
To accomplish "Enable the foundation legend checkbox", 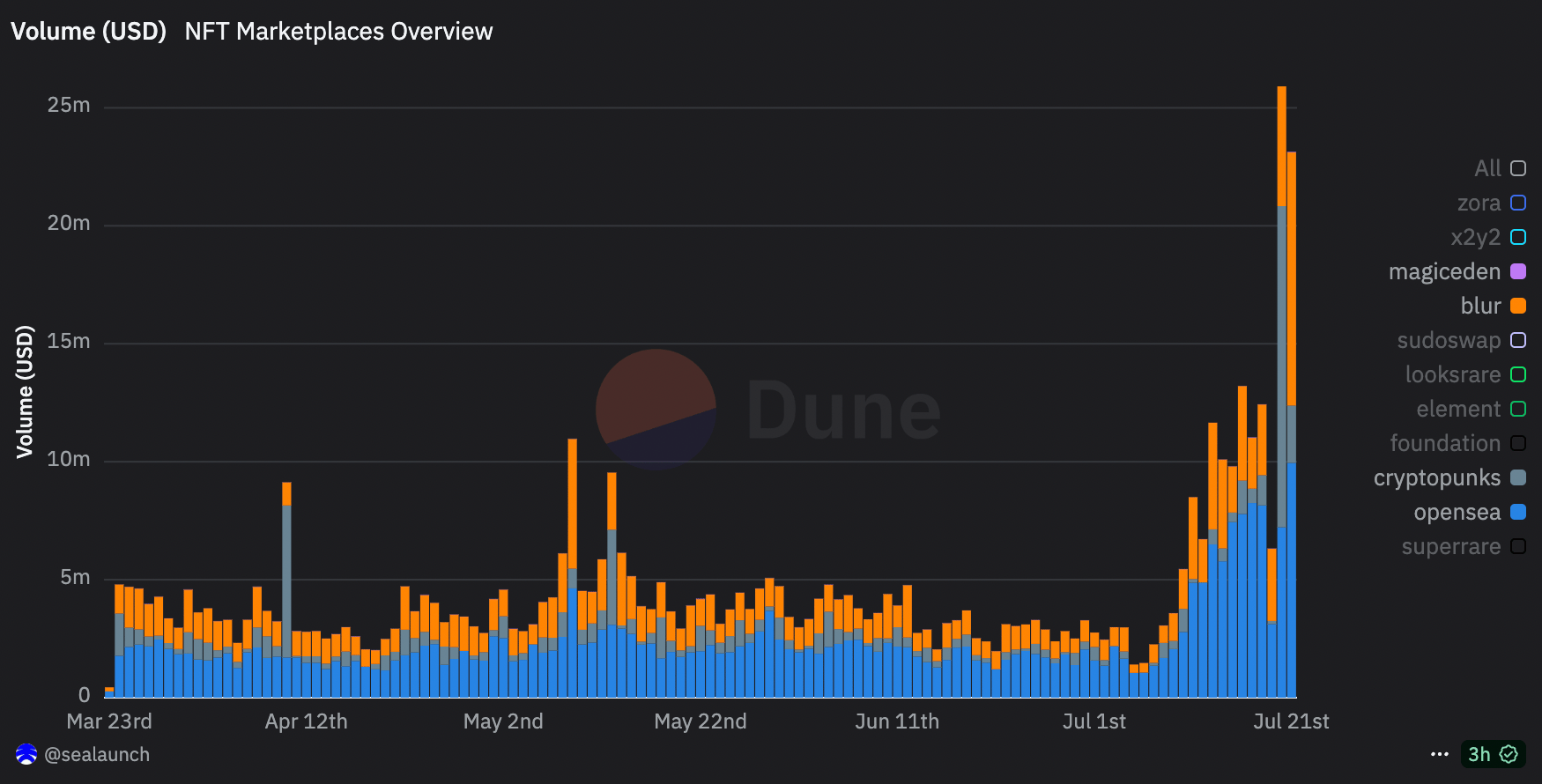I will point(1518,443).
